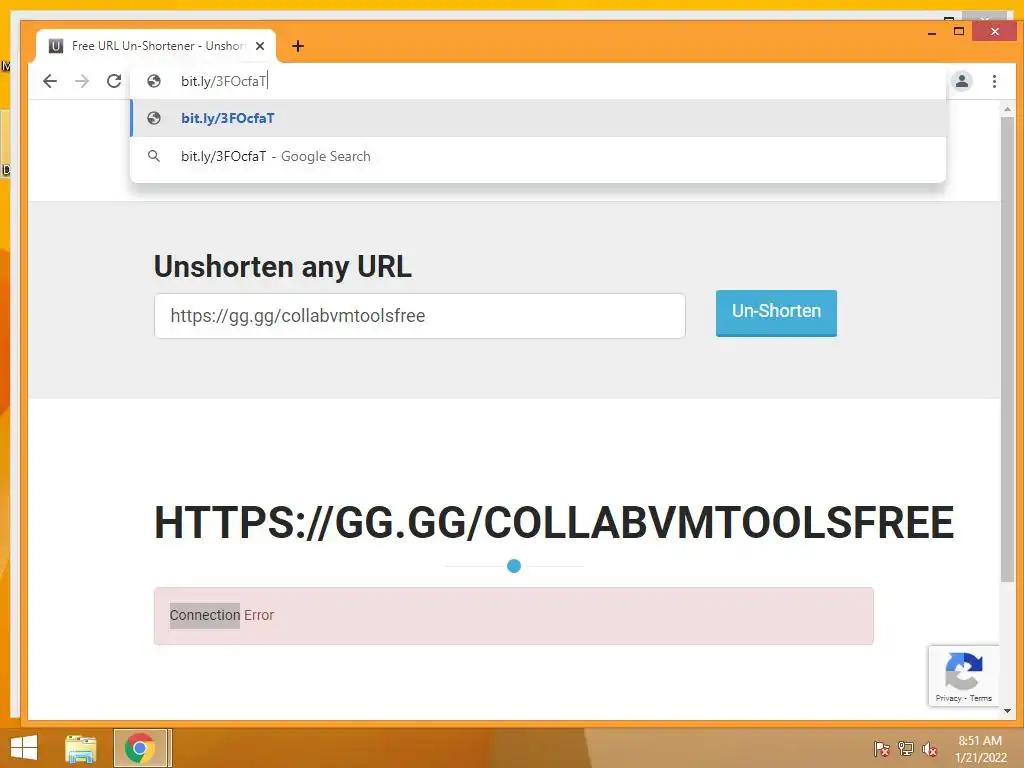Click the Unshorten any URL heading

(x=283, y=267)
